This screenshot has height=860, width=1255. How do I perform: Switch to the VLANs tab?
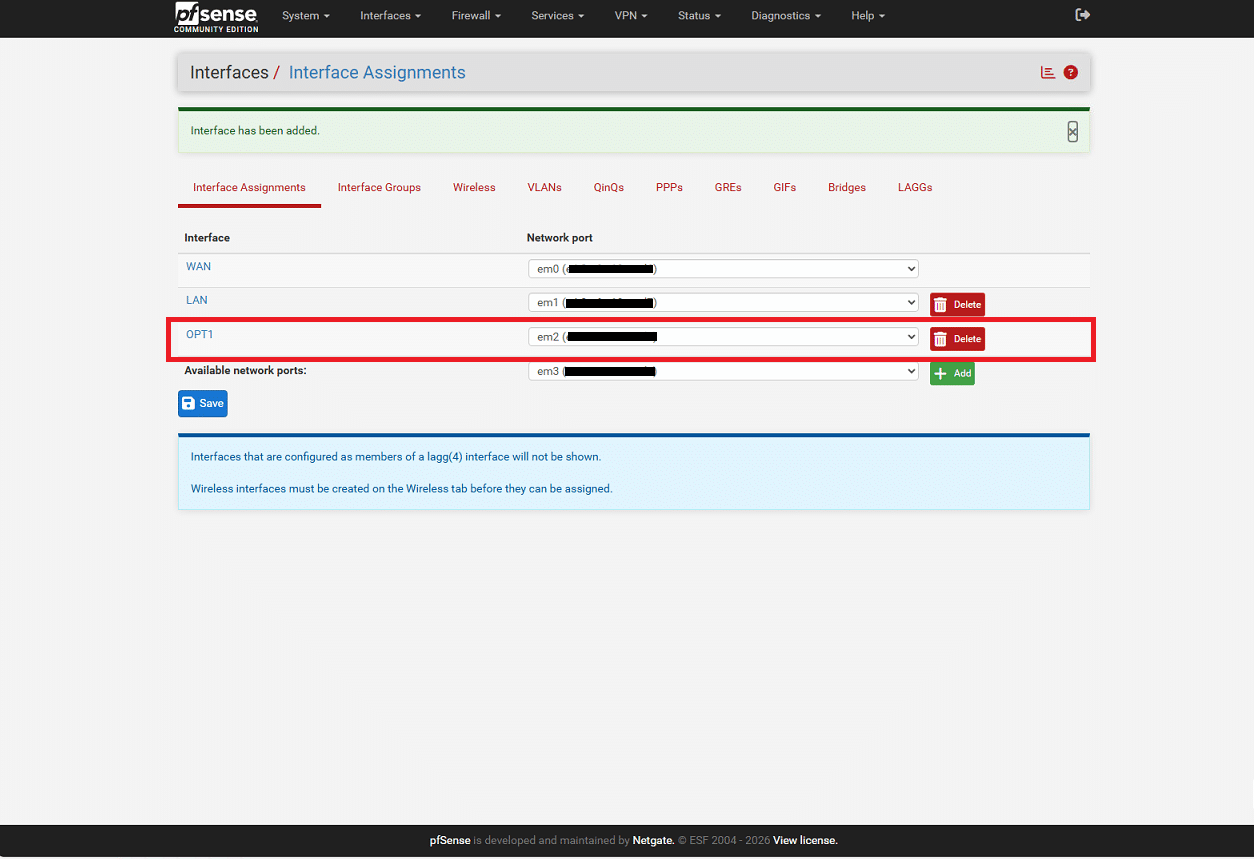coord(544,187)
